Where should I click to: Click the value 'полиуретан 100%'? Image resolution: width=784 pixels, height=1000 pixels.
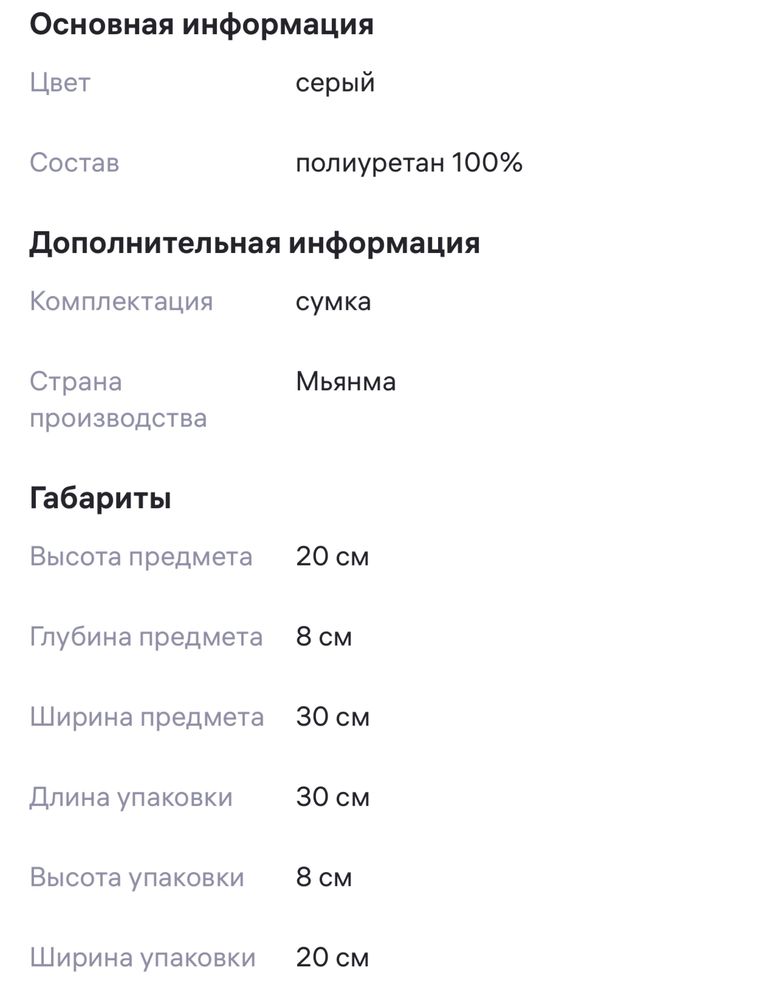click(409, 163)
